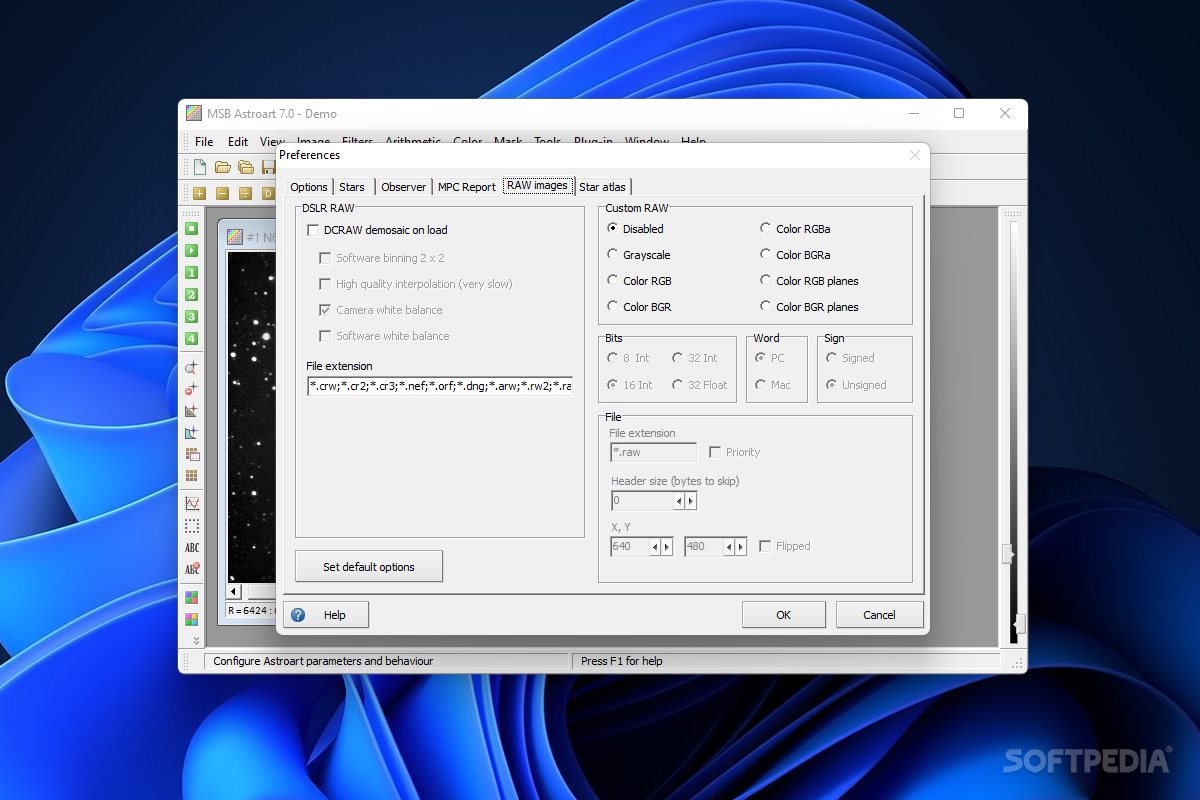Choose Color RGBa radio option

tap(766, 229)
